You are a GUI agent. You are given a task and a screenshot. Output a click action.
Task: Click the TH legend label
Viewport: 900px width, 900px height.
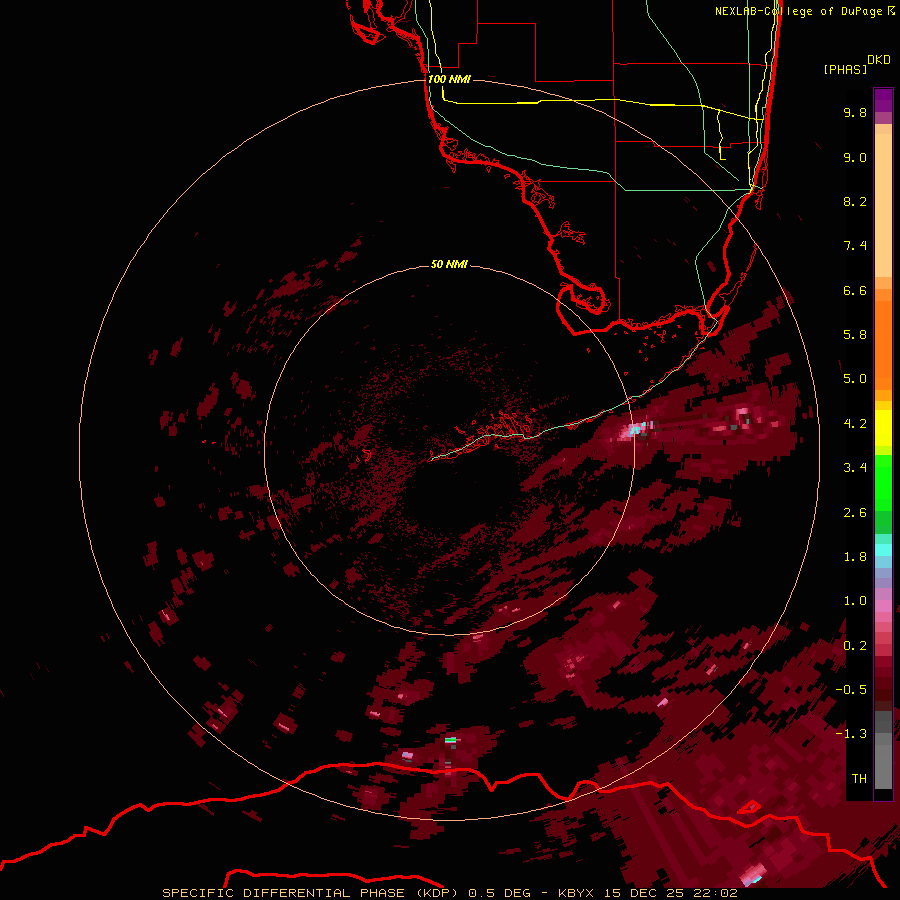[859, 779]
